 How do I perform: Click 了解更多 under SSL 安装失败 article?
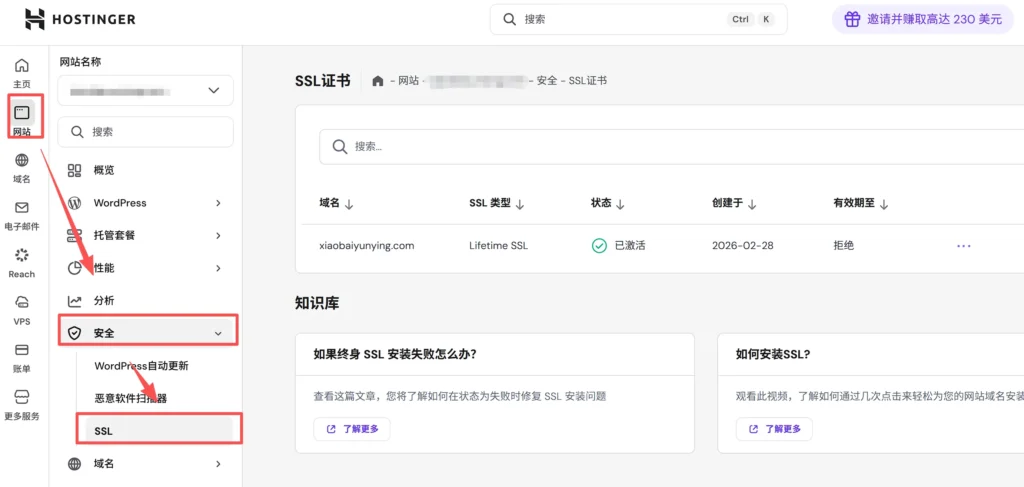(351, 429)
